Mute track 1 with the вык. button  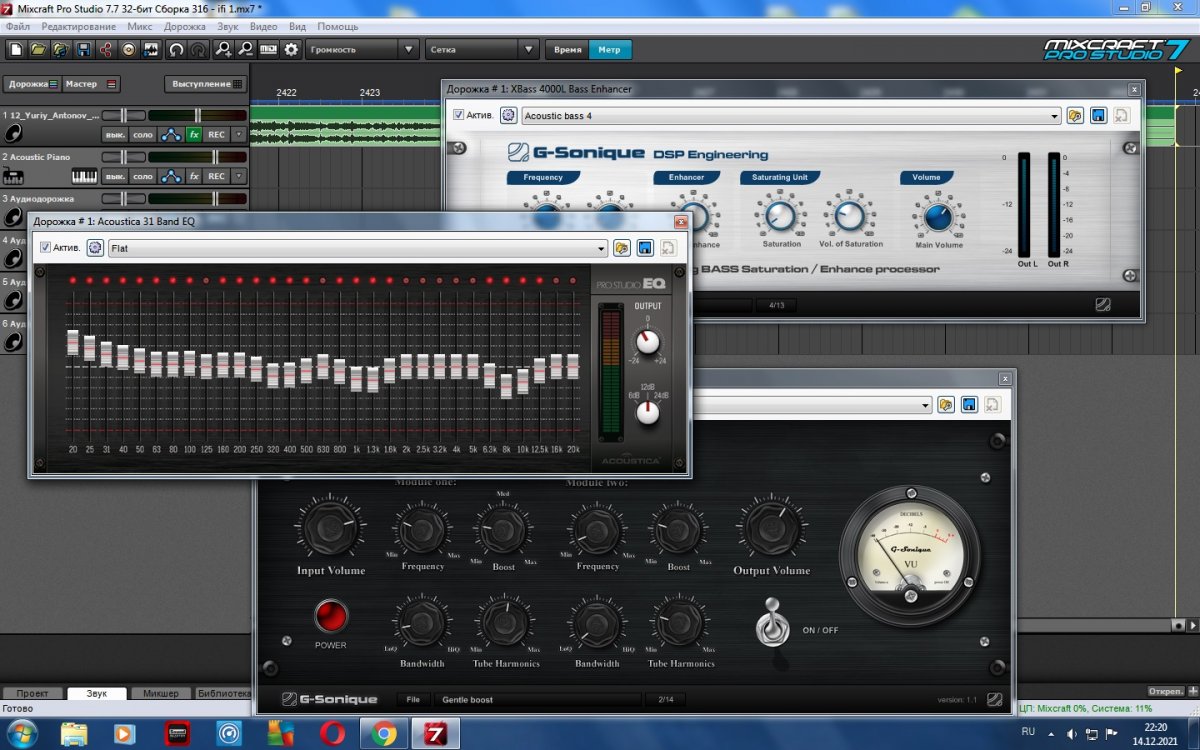115,134
